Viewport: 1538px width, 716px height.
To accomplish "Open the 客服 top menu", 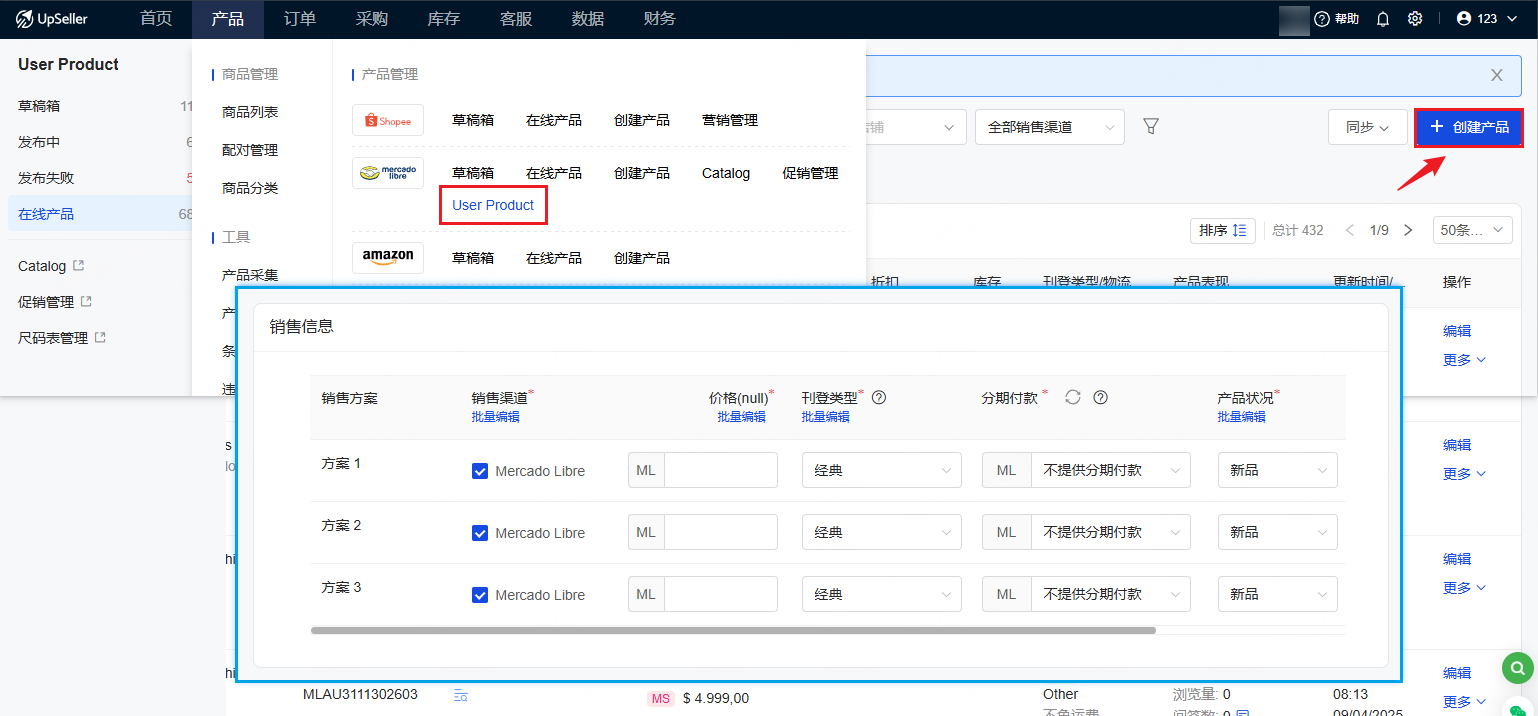I will pyautogui.click(x=516, y=19).
